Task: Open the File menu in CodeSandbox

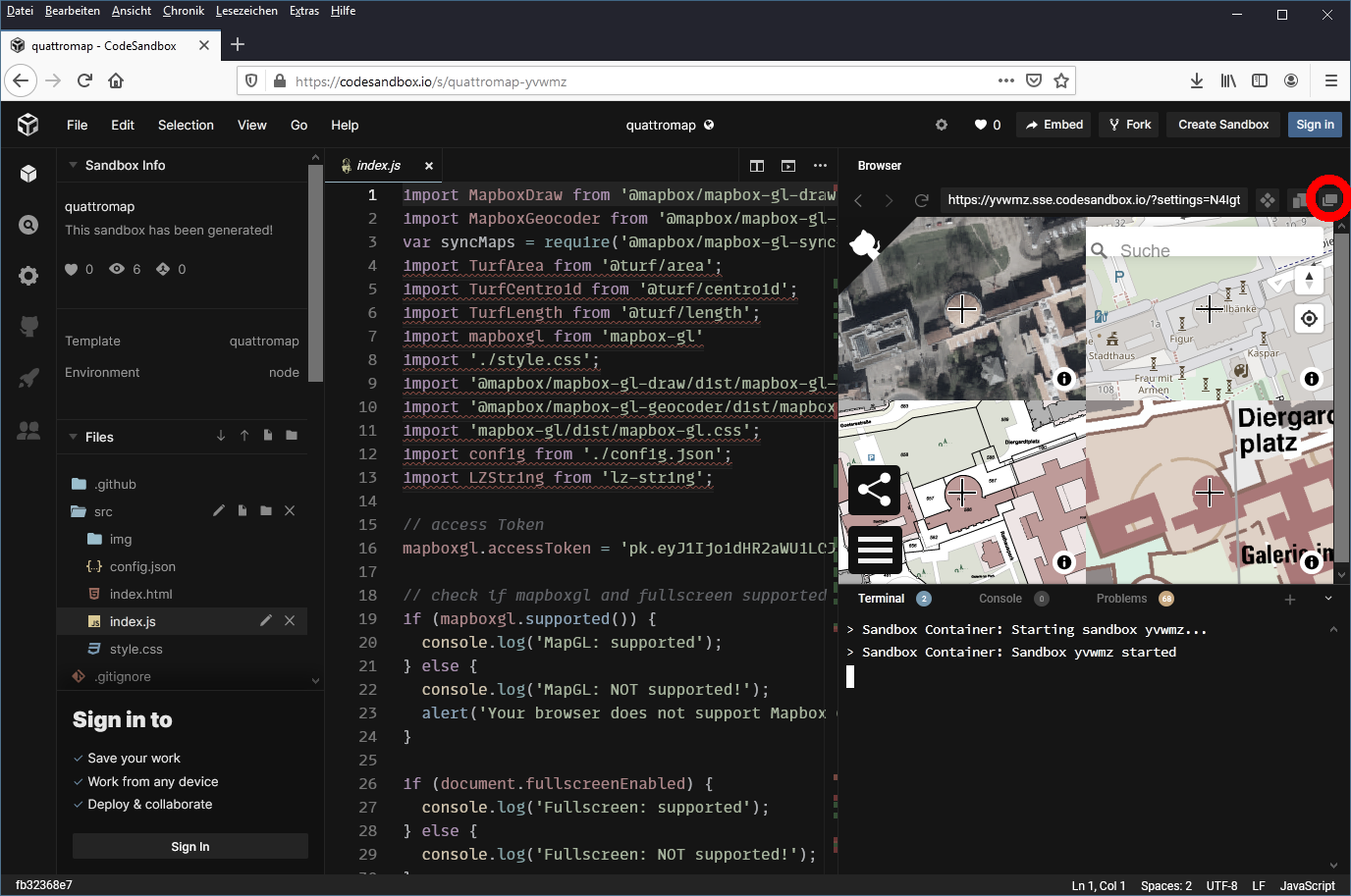Action: coord(78,125)
